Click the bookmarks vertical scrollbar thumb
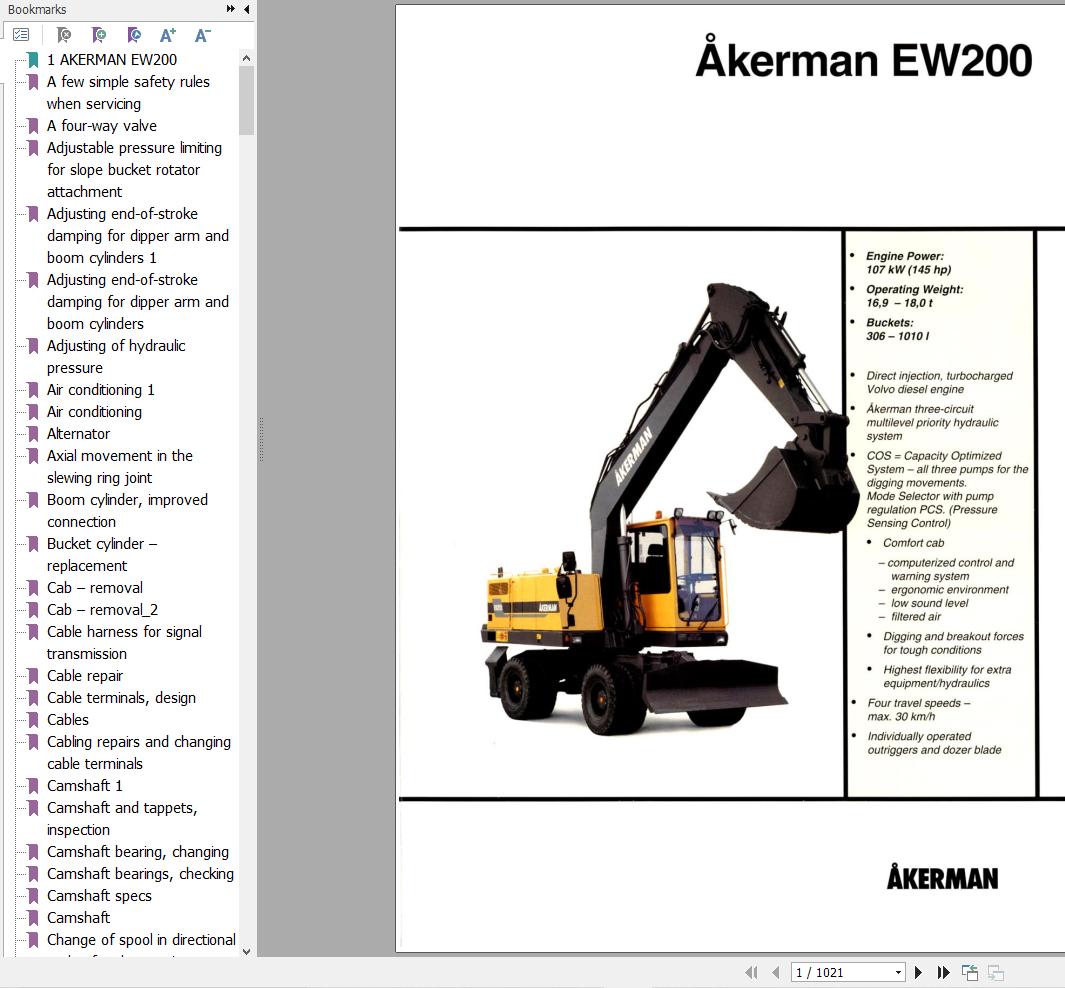Image resolution: width=1065 pixels, height=988 pixels. pos(247,100)
